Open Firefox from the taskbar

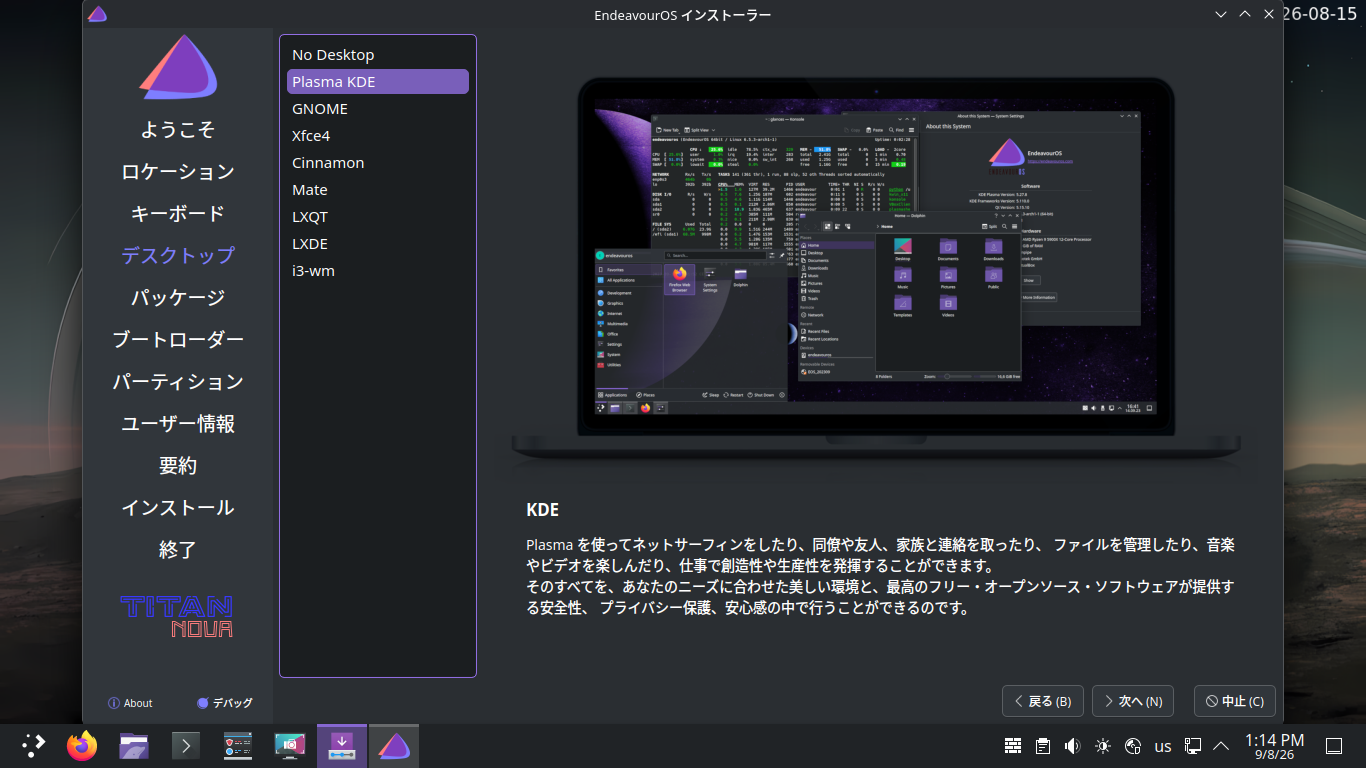tap(82, 746)
